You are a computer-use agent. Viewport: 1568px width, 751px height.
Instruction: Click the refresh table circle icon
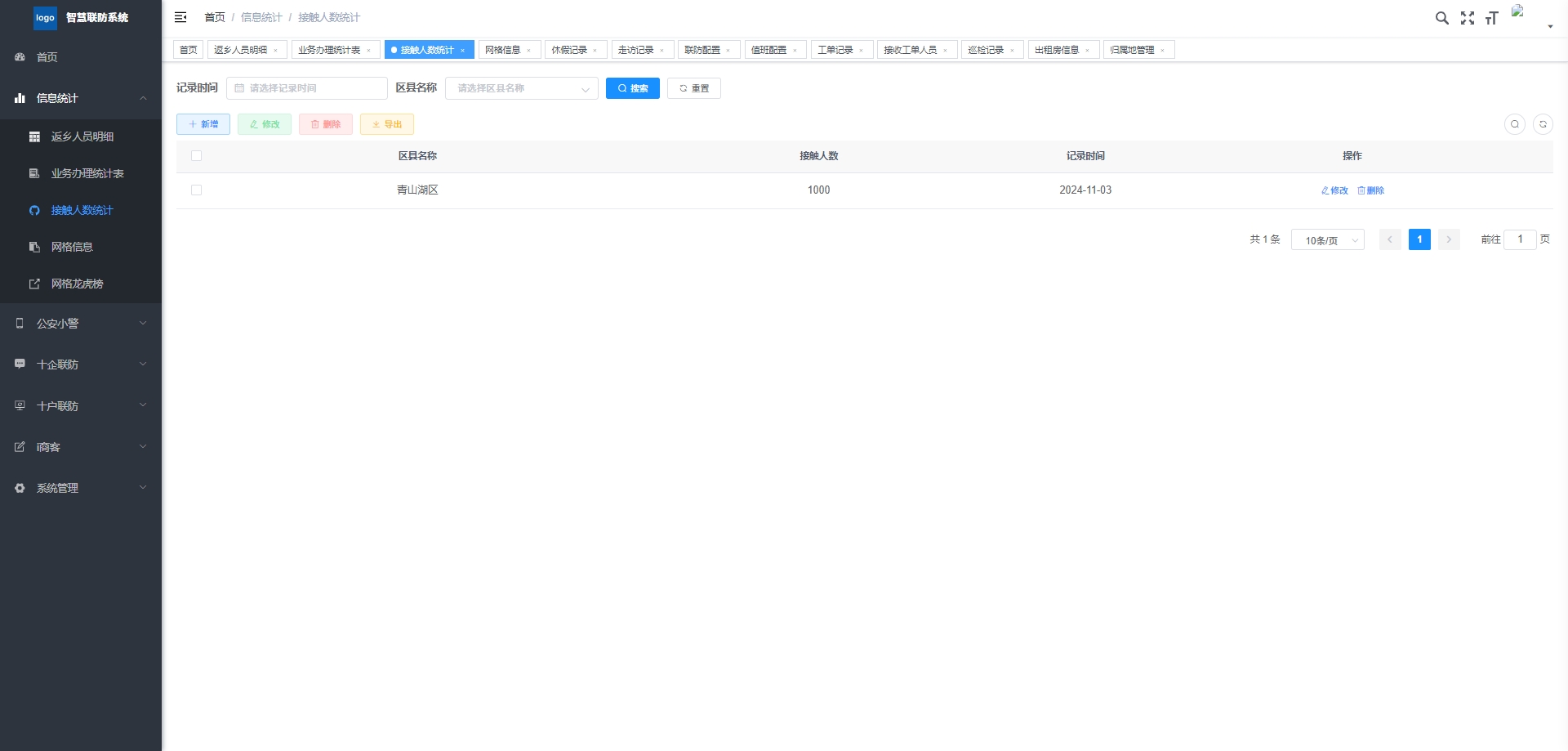tap(1543, 124)
